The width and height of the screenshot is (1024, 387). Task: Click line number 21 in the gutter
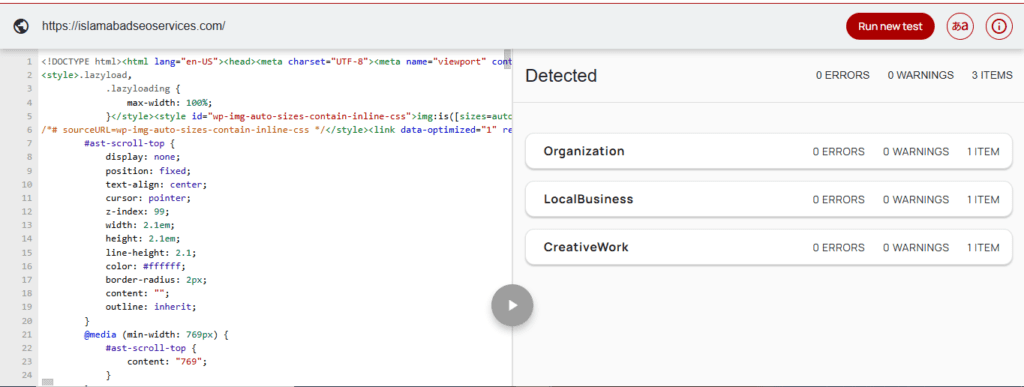tap(27, 334)
